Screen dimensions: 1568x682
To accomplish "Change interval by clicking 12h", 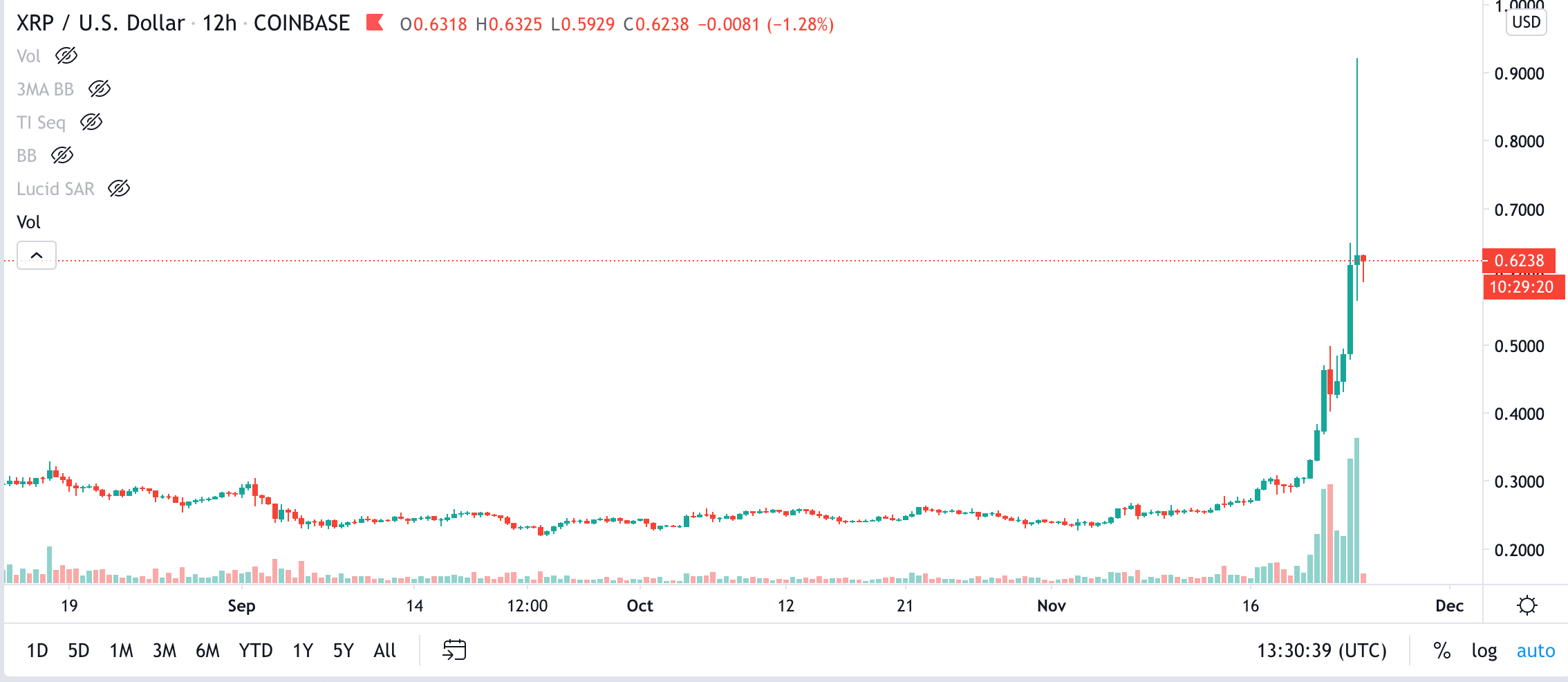I will click(x=218, y=23).
